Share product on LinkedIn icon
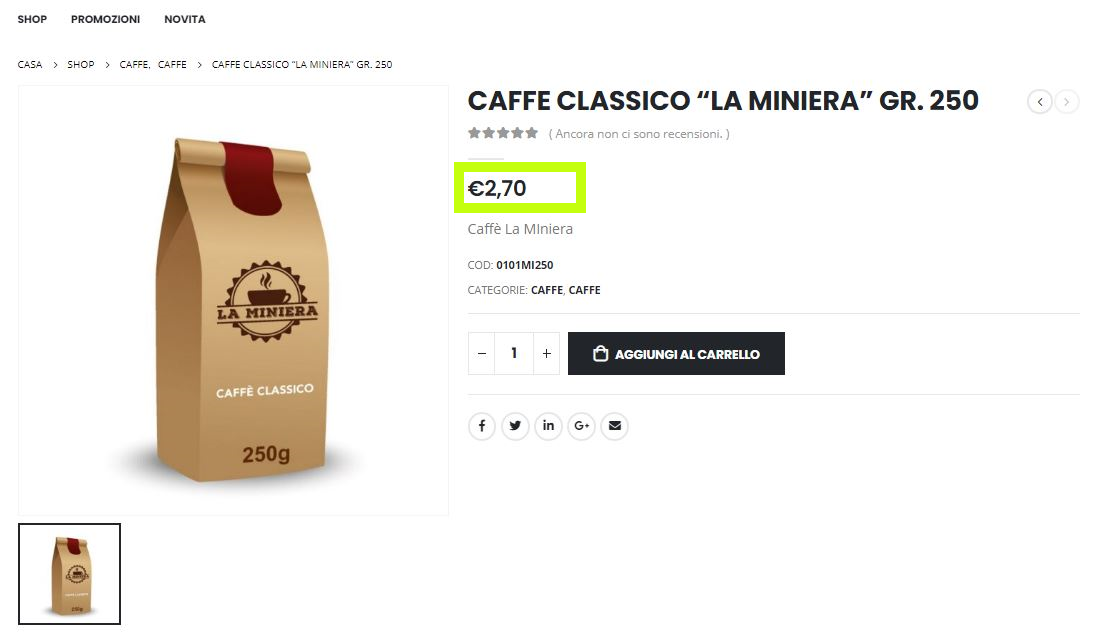 tap(548, 426)
